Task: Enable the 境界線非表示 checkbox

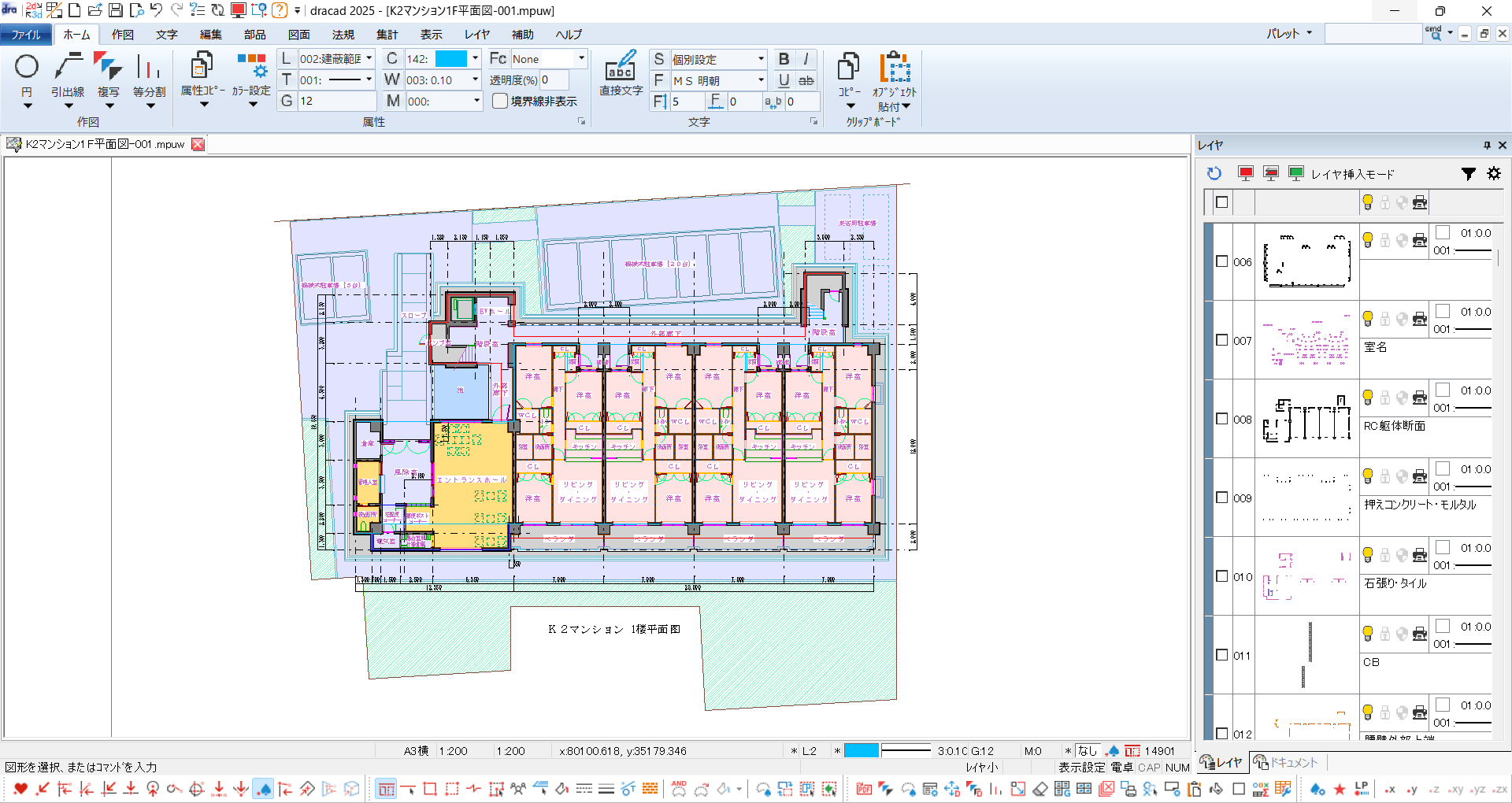Action: [x=500, y=101]
